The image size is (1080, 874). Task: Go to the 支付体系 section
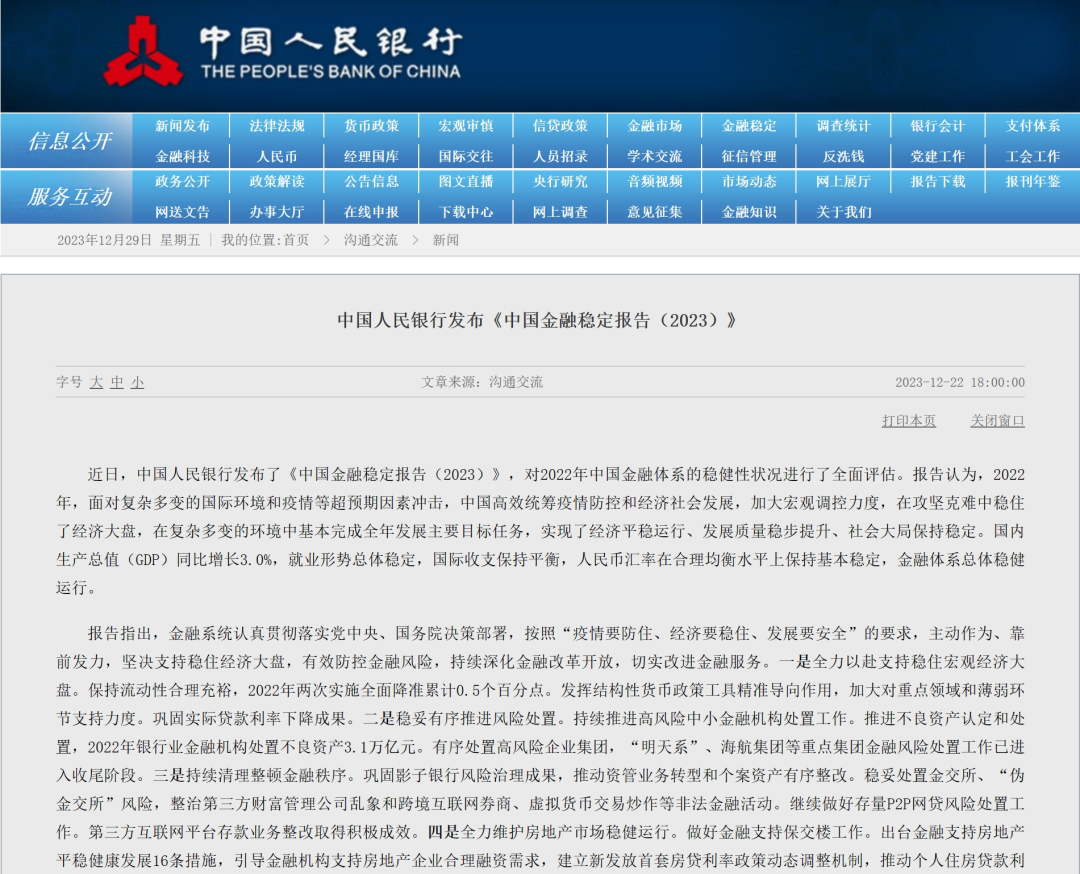coord(1032,126)
